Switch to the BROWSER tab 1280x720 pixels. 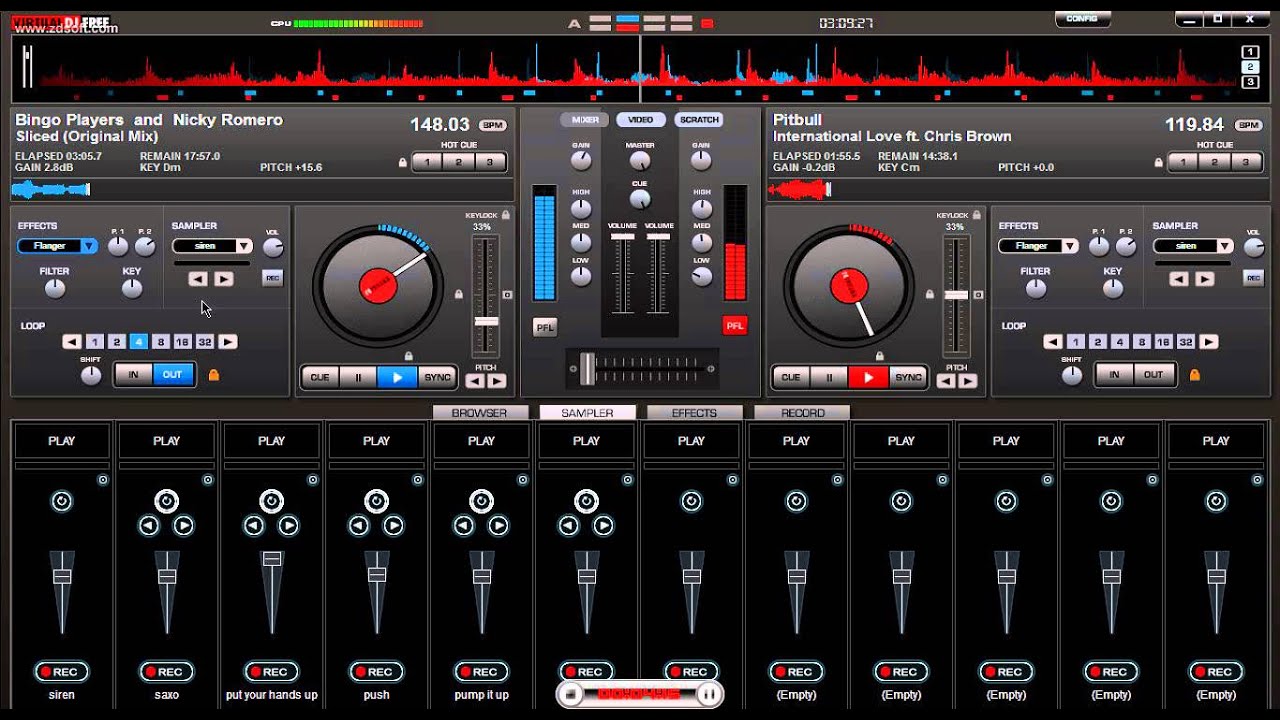(x=479, y=412)
